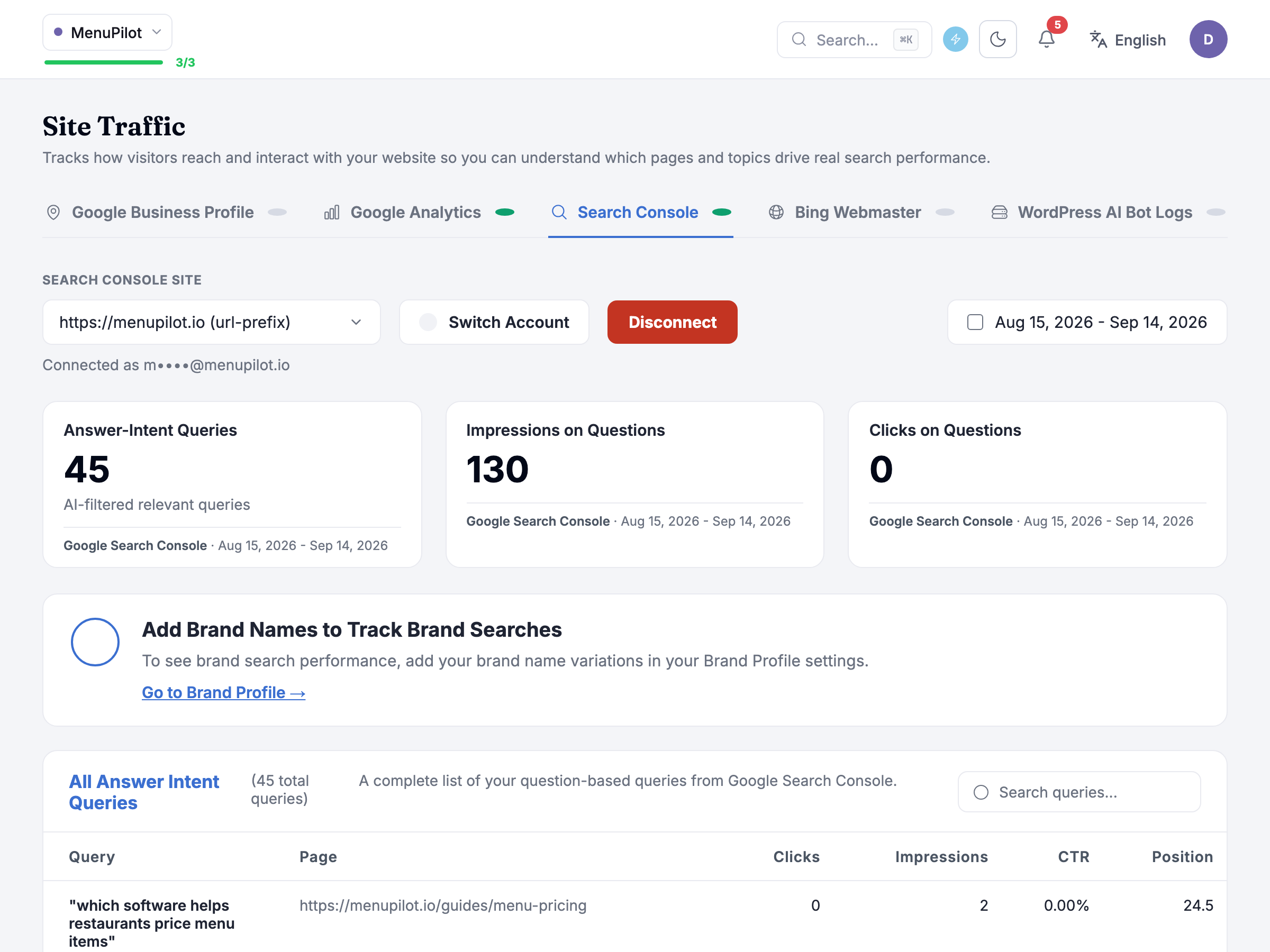Viewport: 1270px width, 952px height.
Task: Open the D user avatar menu
Action: pyautogui.click(x=1208, y=40)
